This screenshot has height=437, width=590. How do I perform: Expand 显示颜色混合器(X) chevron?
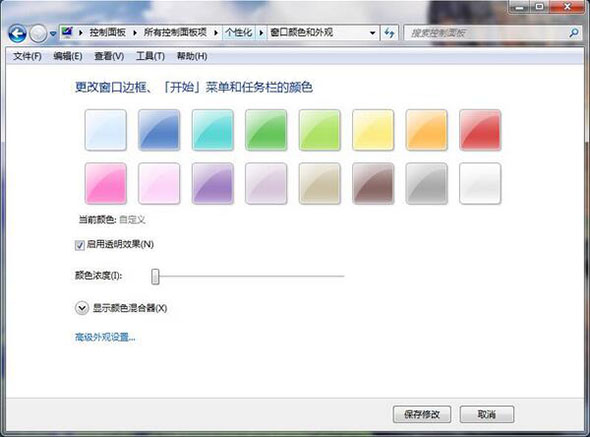tap(82, 308)
